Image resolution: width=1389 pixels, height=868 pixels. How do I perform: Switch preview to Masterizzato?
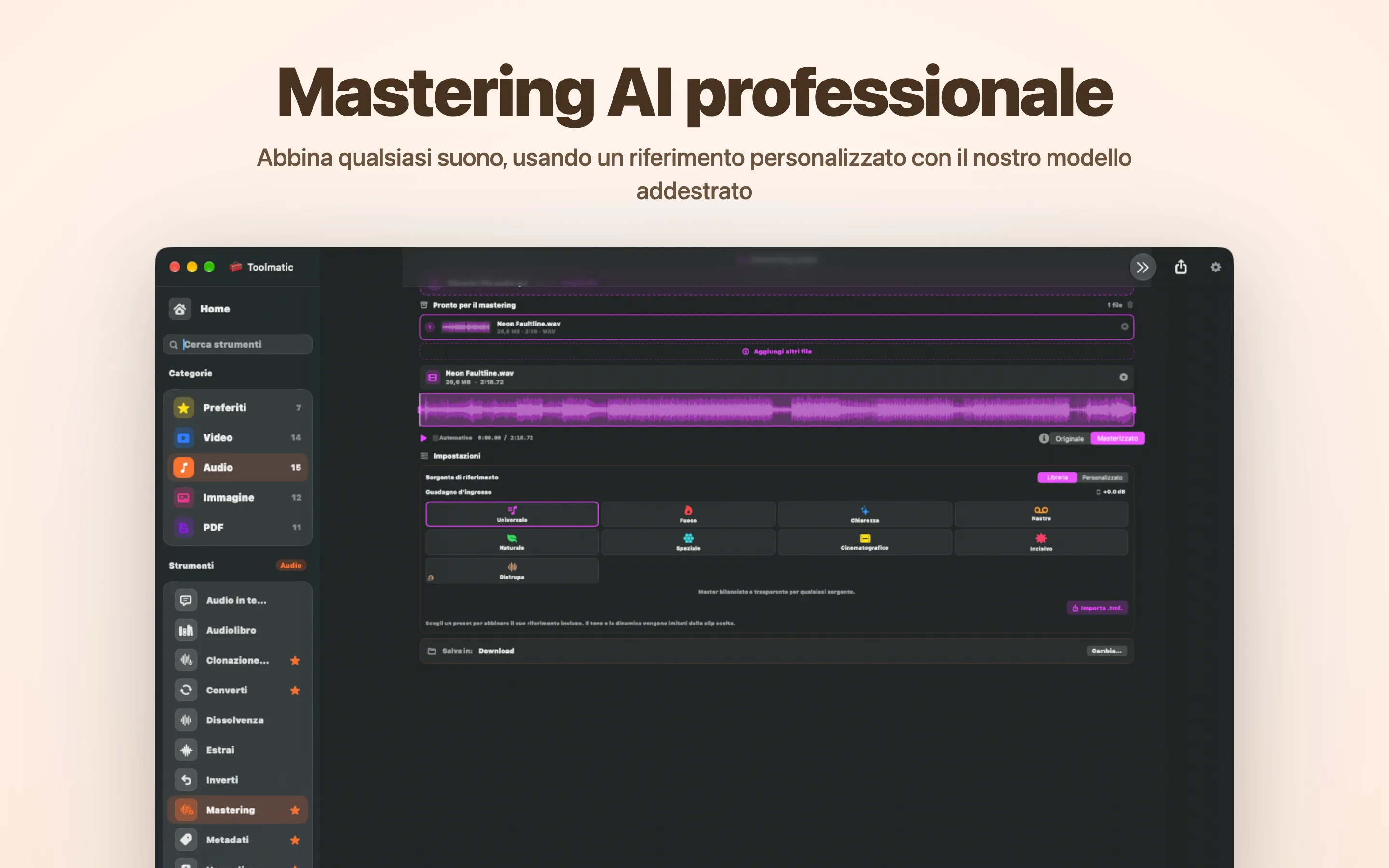1117,439
